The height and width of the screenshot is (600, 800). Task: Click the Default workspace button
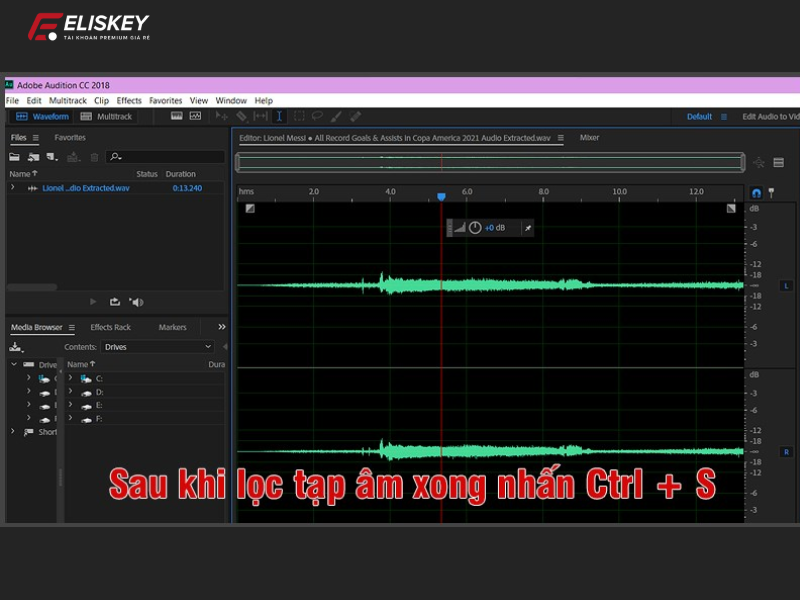click(698, 116)
